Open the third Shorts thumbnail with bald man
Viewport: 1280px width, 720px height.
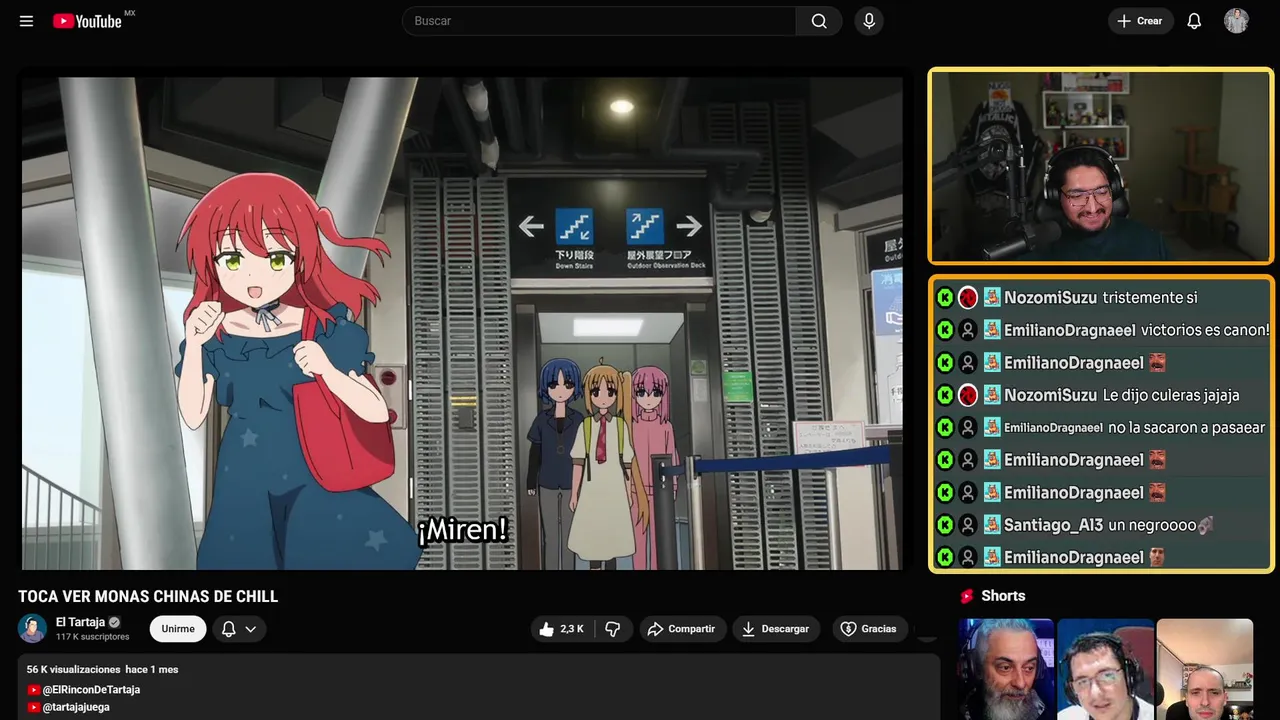click(x=1204, y=669)
